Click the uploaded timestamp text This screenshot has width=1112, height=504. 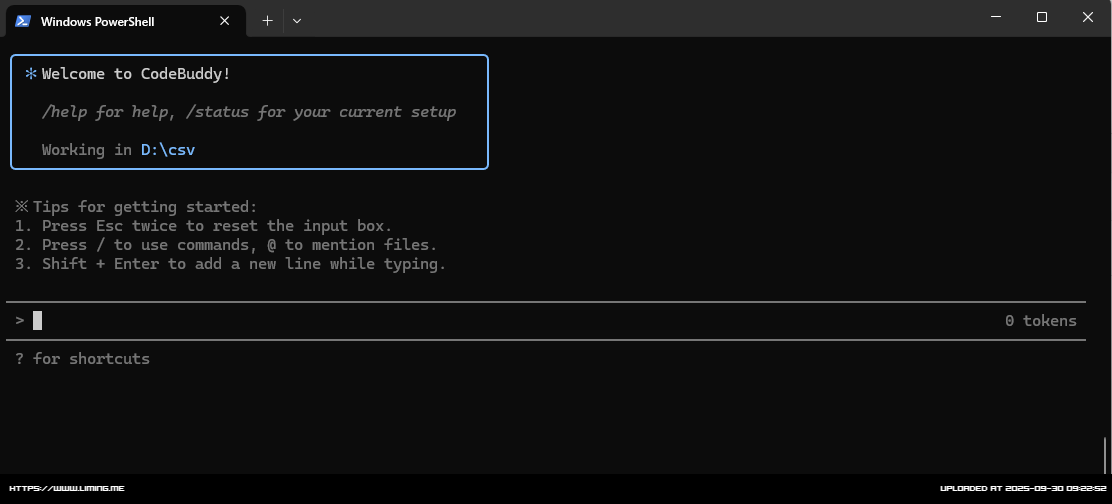pos(1020,489)
